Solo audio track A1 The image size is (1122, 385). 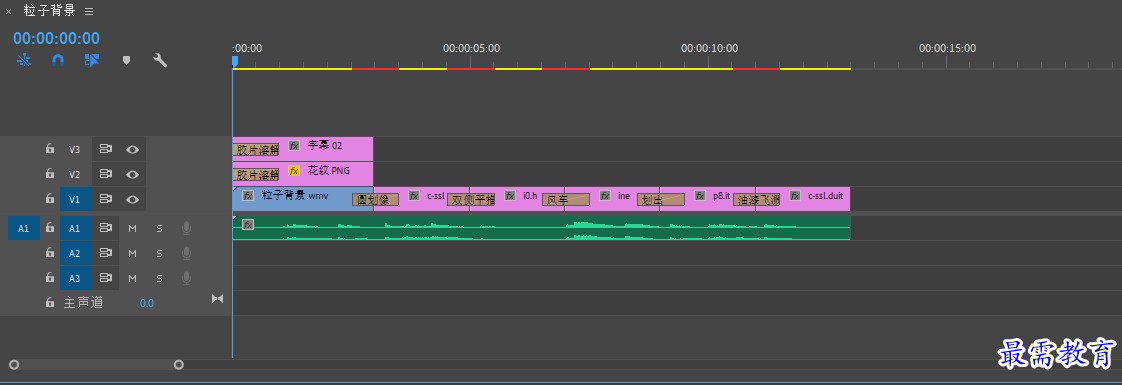point(160,228)
